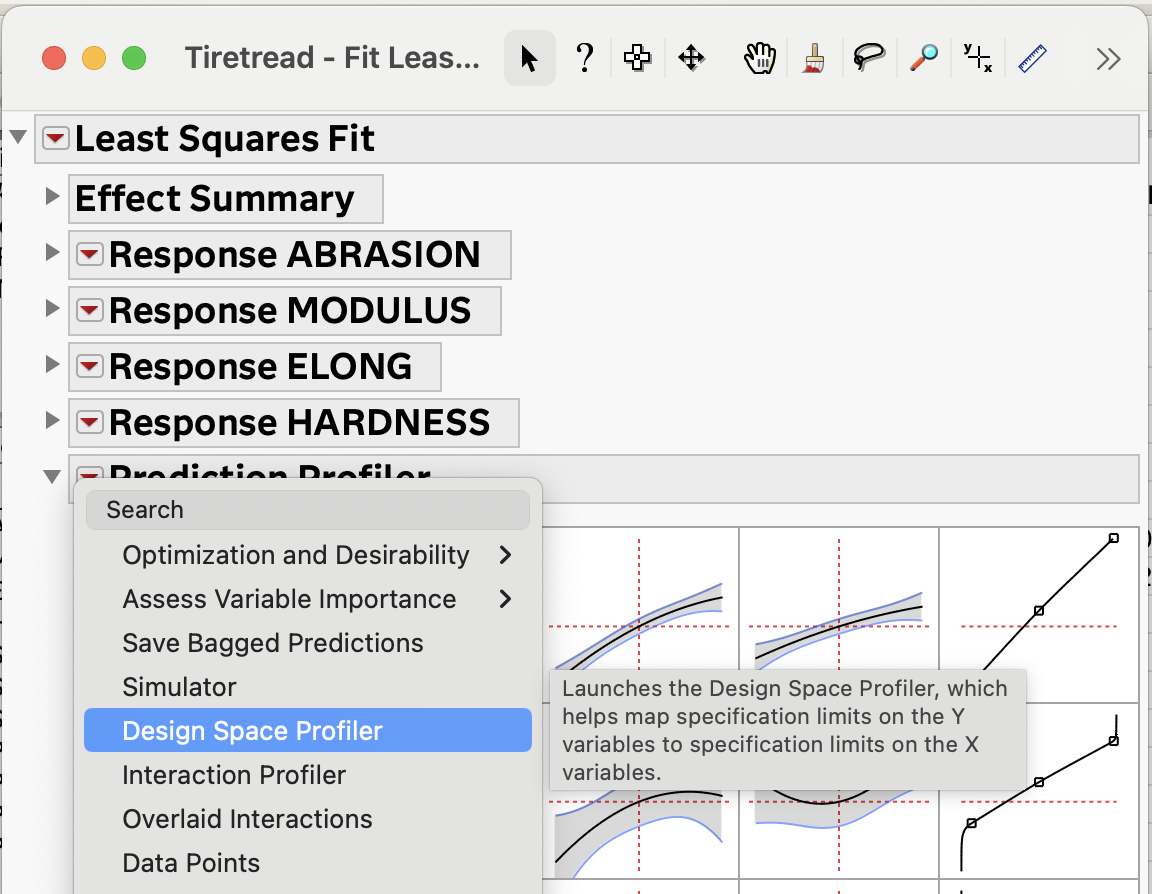Viewport: 1152px width, 894px height.
Task: Click the menu Search field
Action: tap(308, 510)
